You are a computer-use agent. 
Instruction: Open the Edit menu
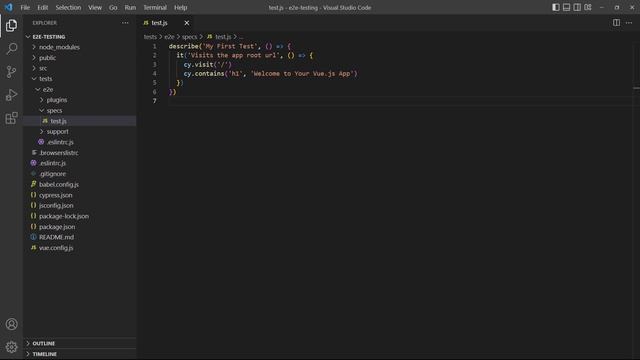click(x=42, y=7)
